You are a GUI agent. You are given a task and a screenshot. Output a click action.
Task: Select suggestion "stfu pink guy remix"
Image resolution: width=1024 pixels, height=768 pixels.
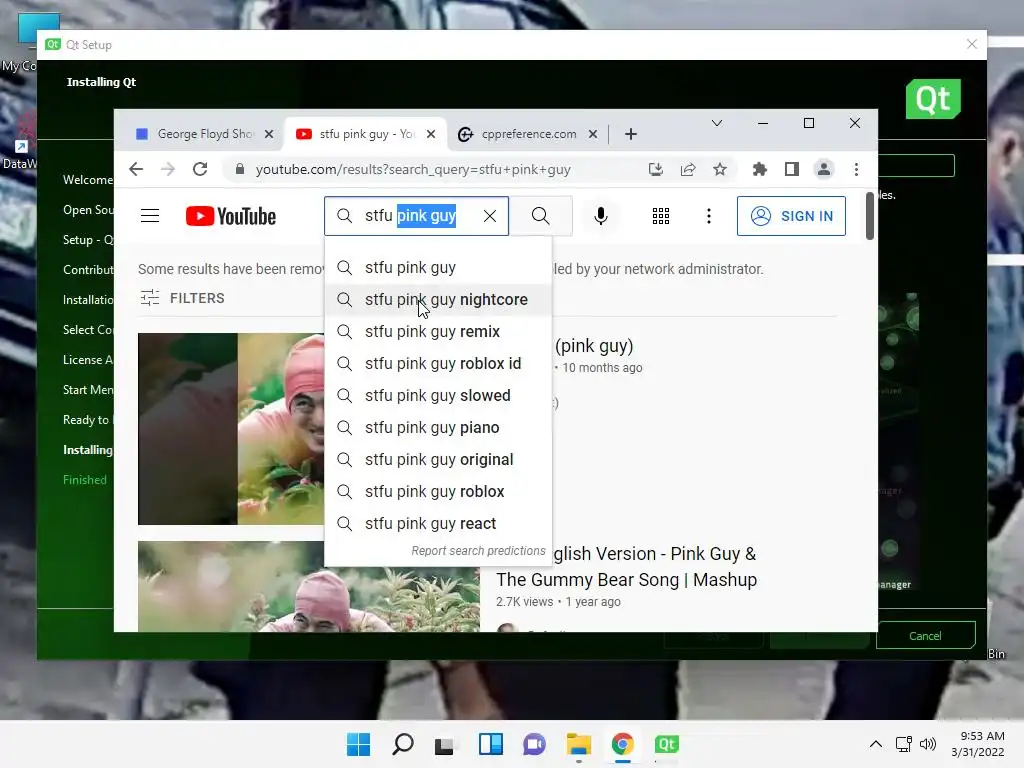coord(438,332)
